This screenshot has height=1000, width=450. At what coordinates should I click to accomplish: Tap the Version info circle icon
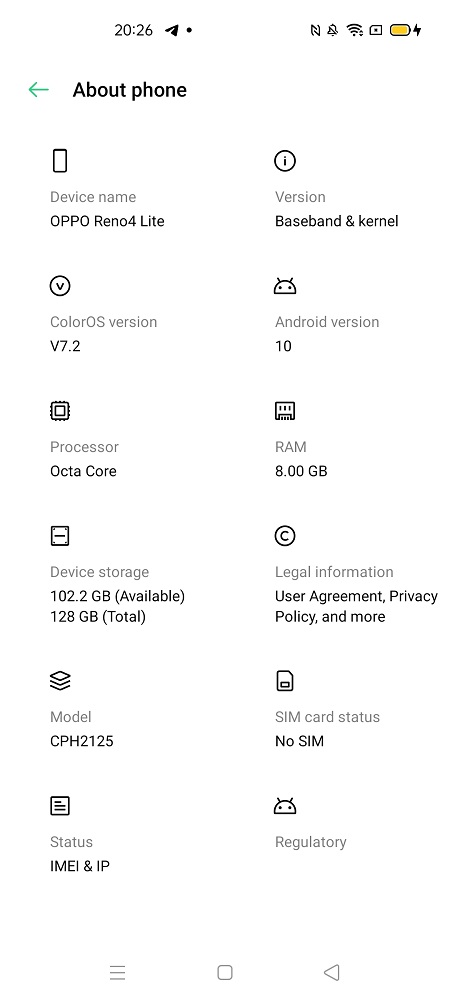click(285, 161)
